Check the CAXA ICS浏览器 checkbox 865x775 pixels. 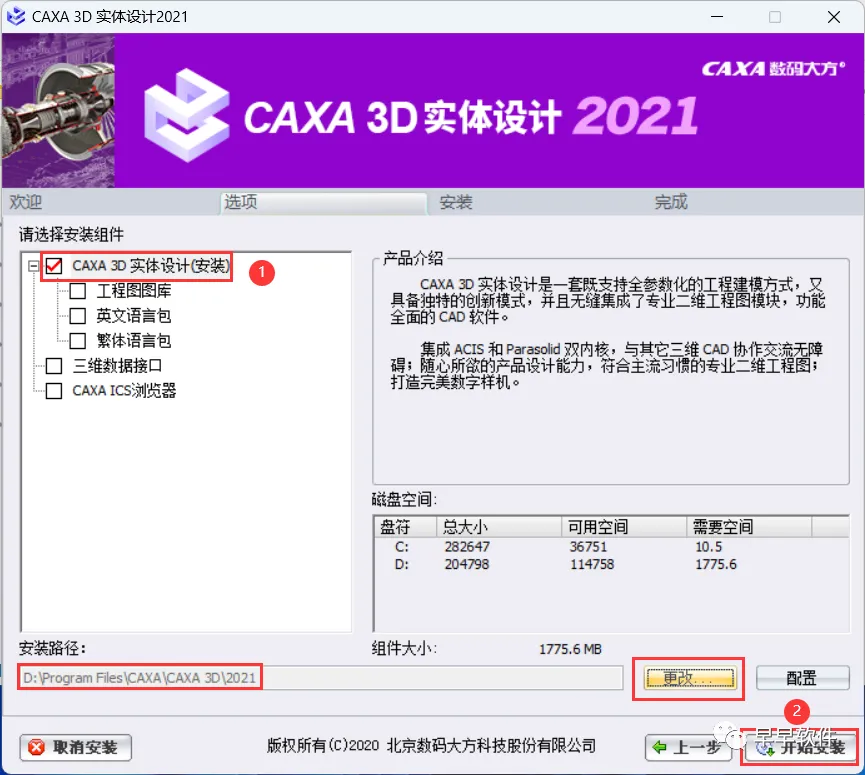[x=54, y=391]
